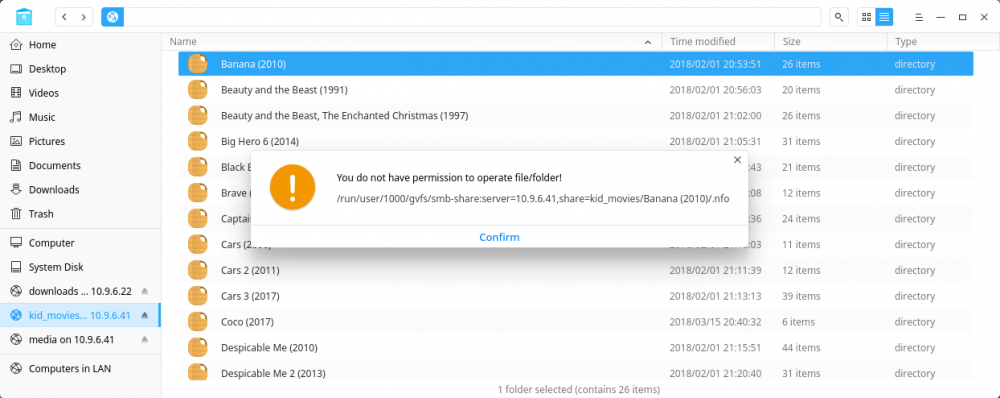Screen dimensions: 1000x398
Task: Open Trash in the sidebar
Action: click(80, 214)
